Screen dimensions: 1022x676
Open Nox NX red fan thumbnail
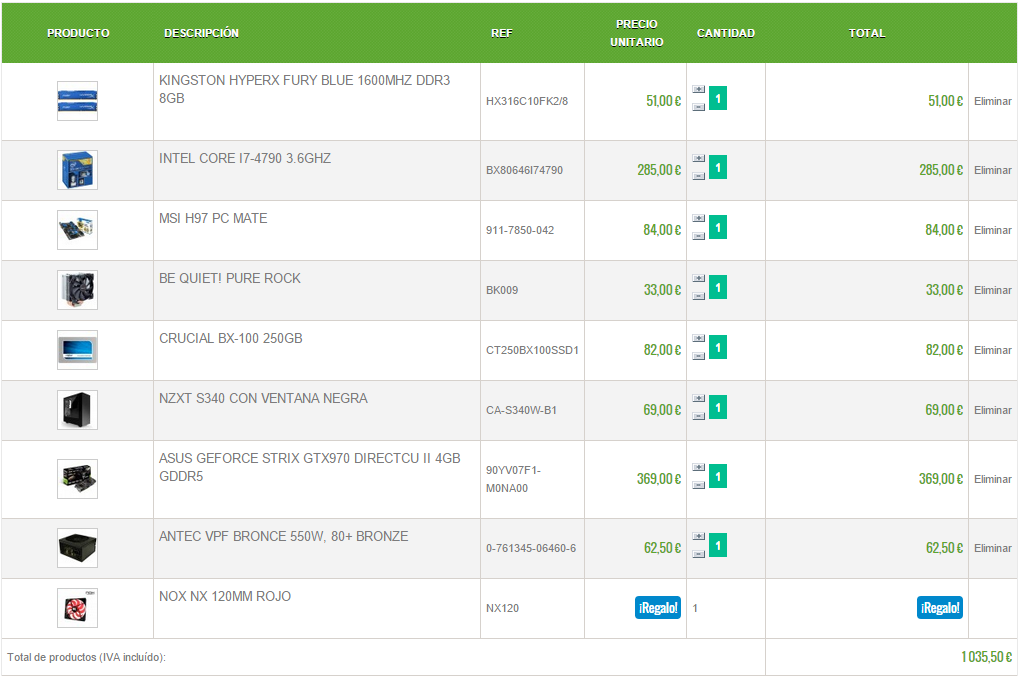click(x=78, y=608)
